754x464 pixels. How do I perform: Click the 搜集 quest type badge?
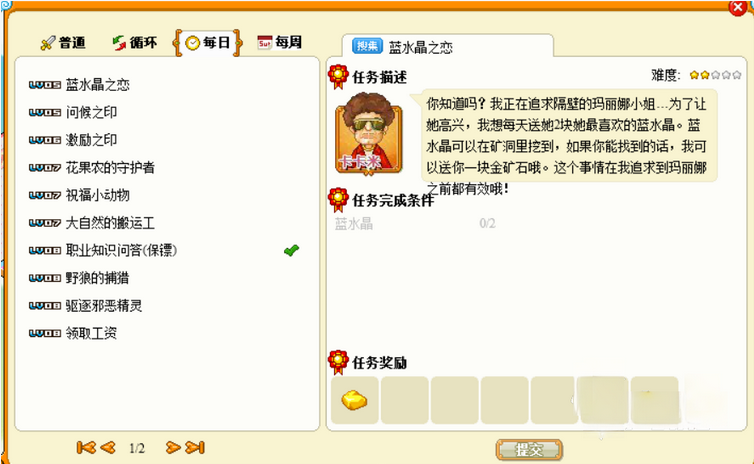point(367,46)
